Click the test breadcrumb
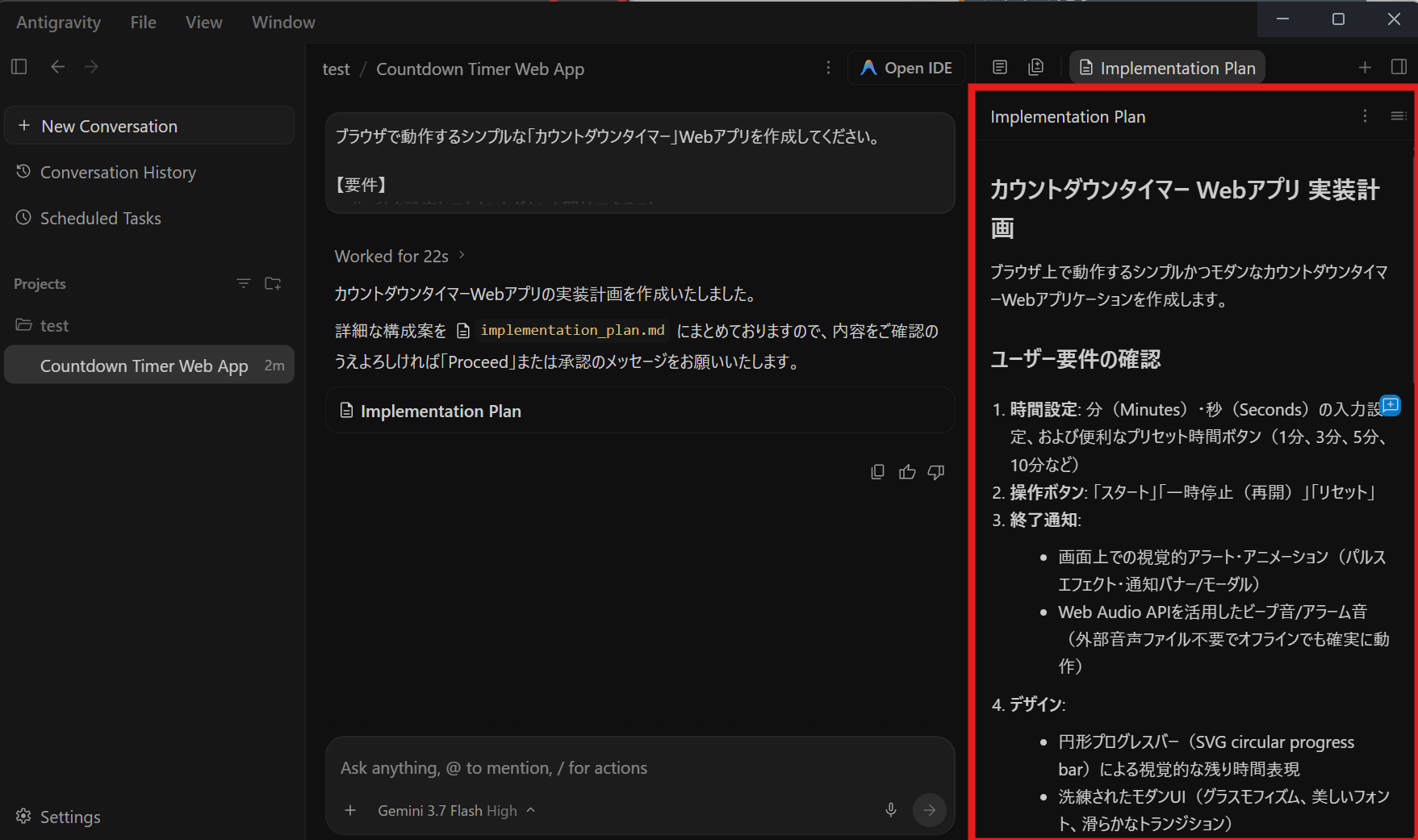The image size is (1418, 840). (336, 69)
